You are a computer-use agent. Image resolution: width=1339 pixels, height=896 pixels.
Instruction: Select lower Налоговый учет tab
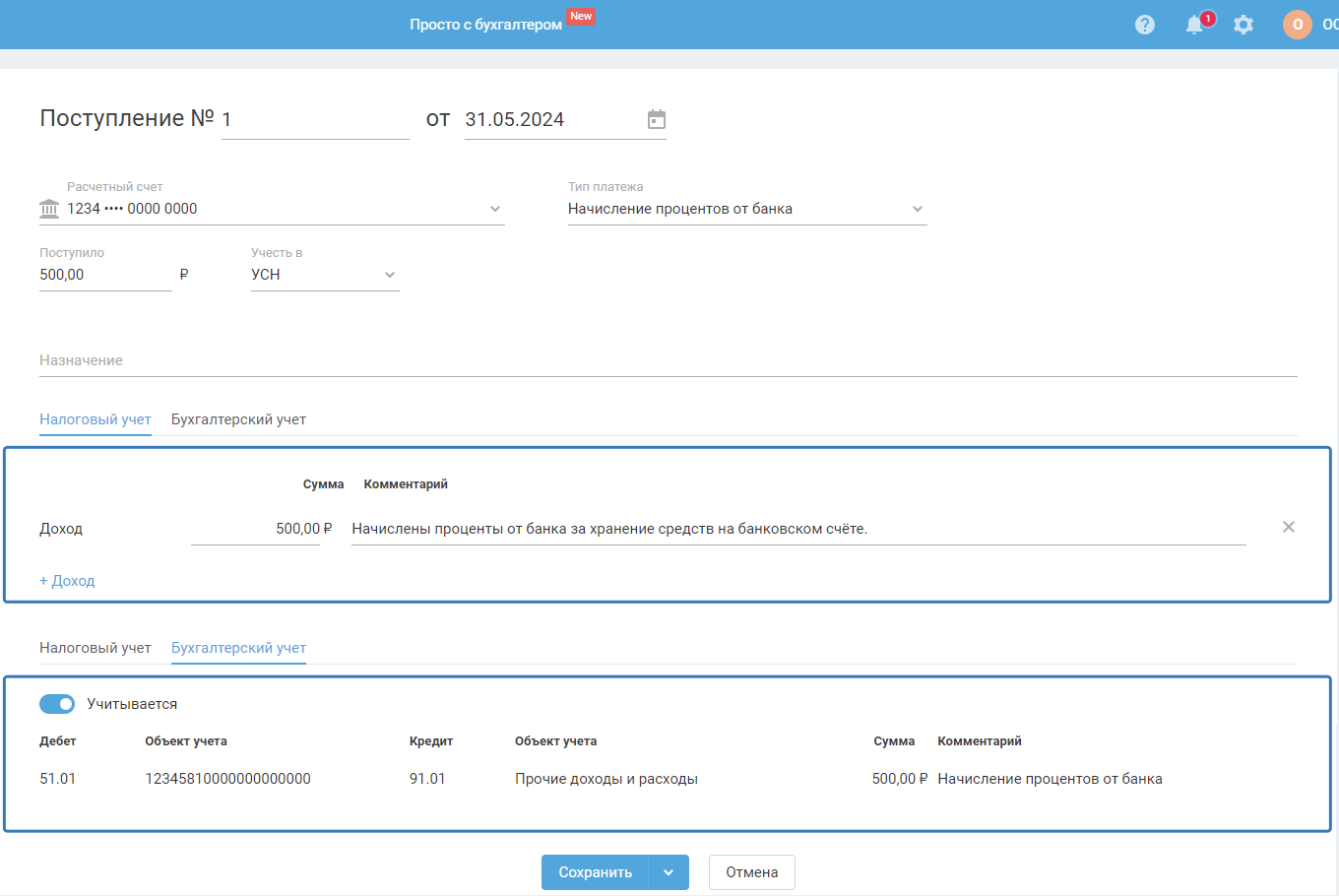pos(96,648)
